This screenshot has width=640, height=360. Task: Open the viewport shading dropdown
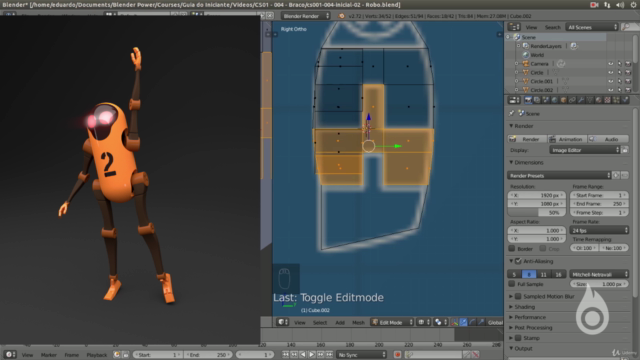pos(424,322)
